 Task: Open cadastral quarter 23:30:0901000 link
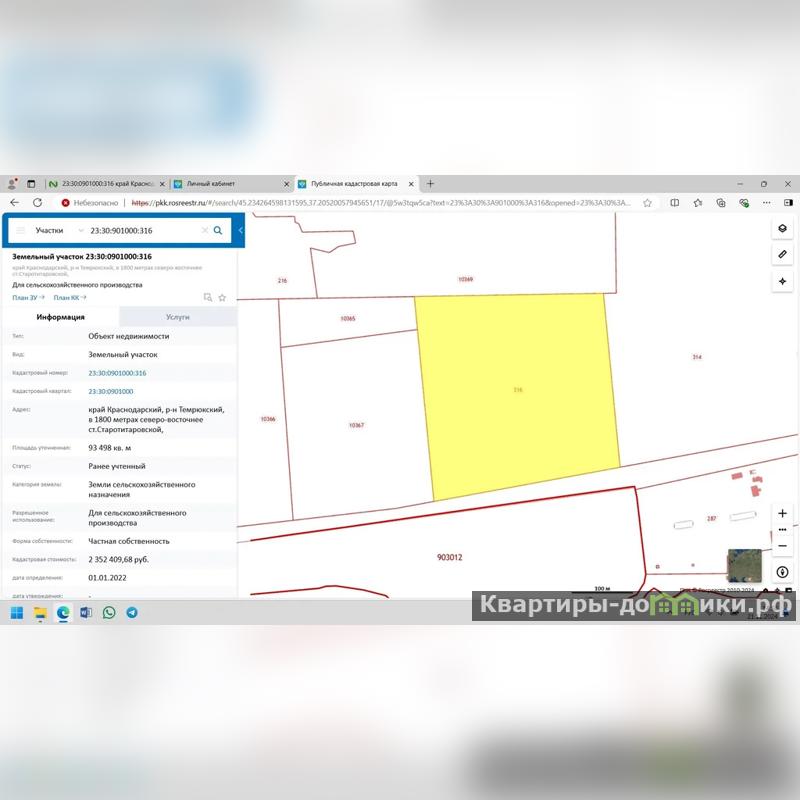coord(111,391)
